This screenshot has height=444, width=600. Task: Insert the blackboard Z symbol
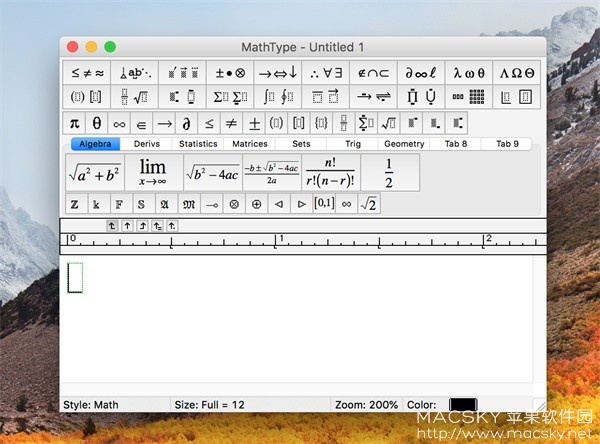[x=77, y=204]
